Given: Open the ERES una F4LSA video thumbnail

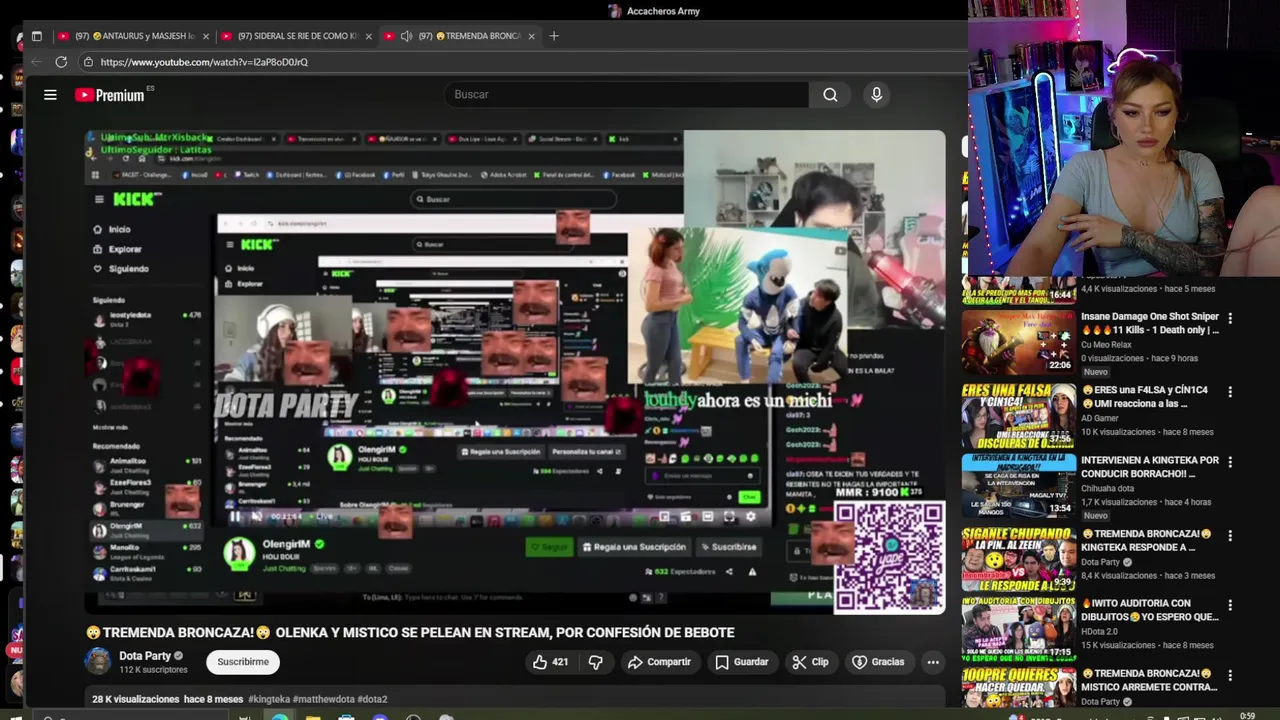Looking at the screenshot, I should coord(1018,415).
